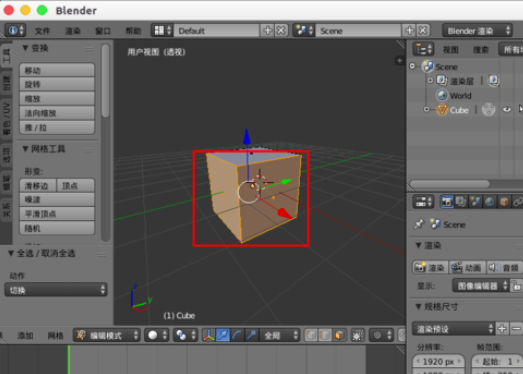The width and height of the screenshot is (523, 374).
Task: Open the 网格 menu in viewport header
Action: [55, 336]
